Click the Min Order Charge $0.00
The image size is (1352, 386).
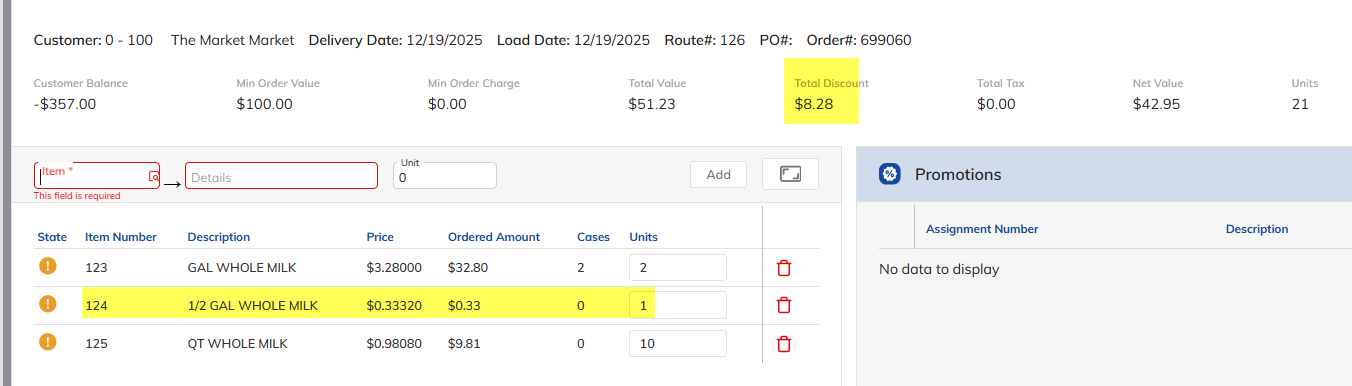tap(447, 103)
